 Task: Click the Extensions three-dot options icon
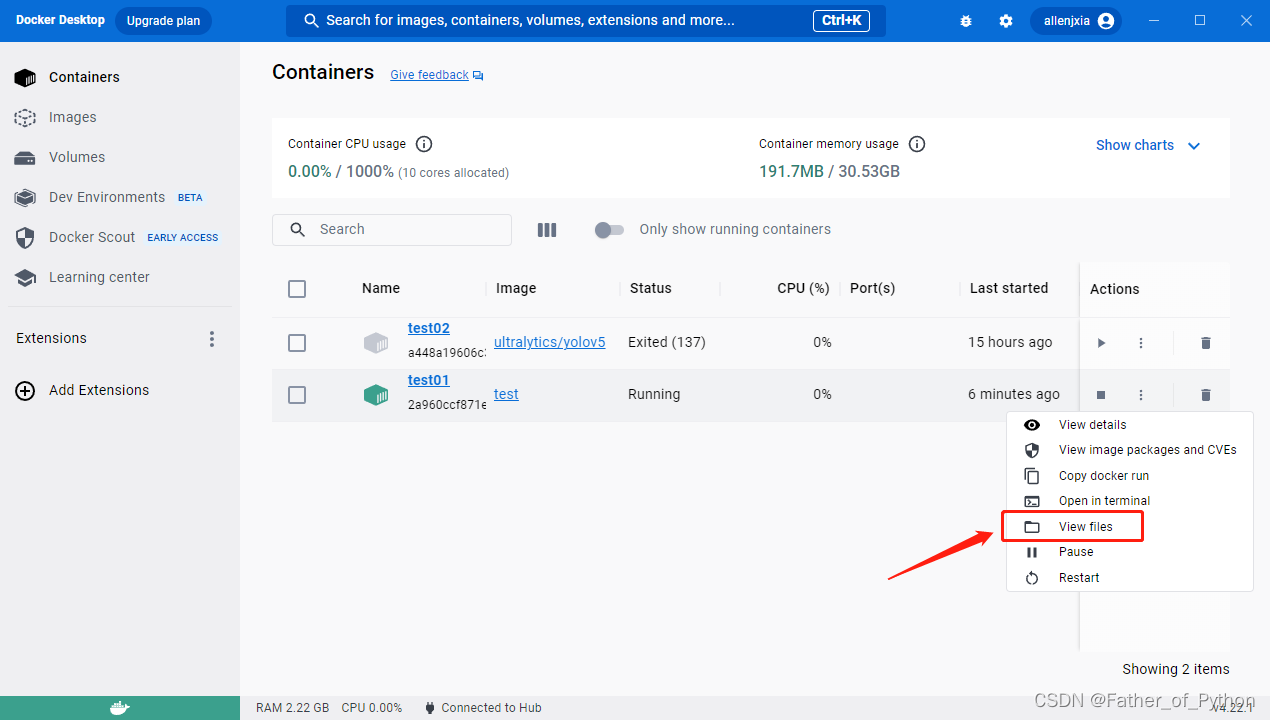(x=211, y=339)
